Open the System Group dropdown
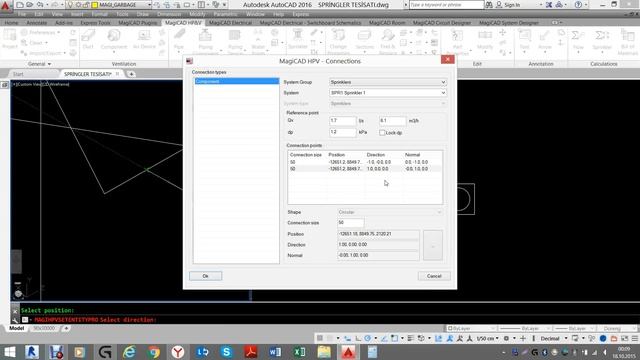This screenshot has width=640, height=360. pos(388,82)
